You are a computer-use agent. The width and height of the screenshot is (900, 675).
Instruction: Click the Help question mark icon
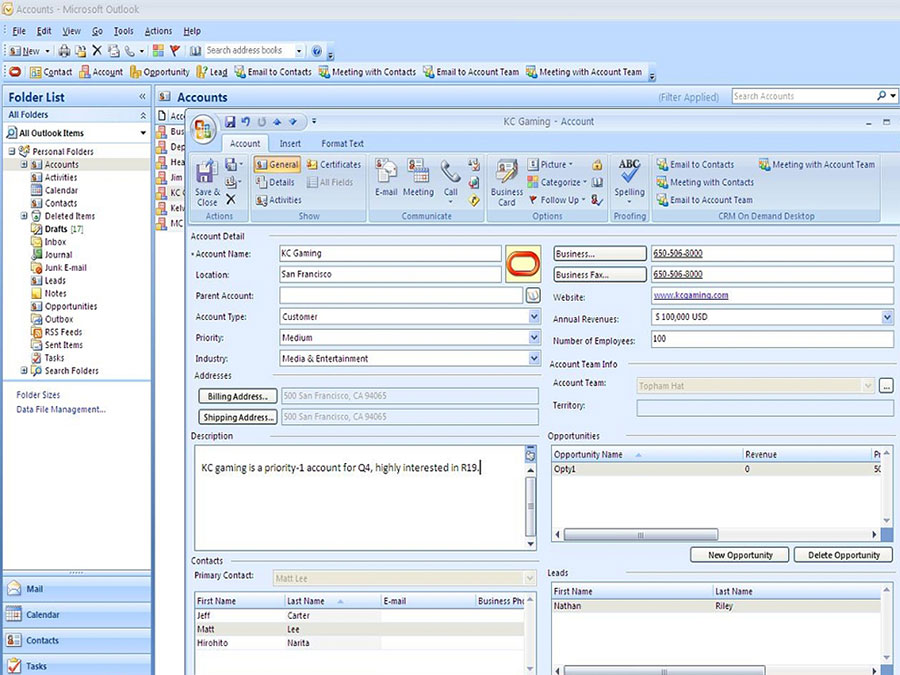pos(316,51)
